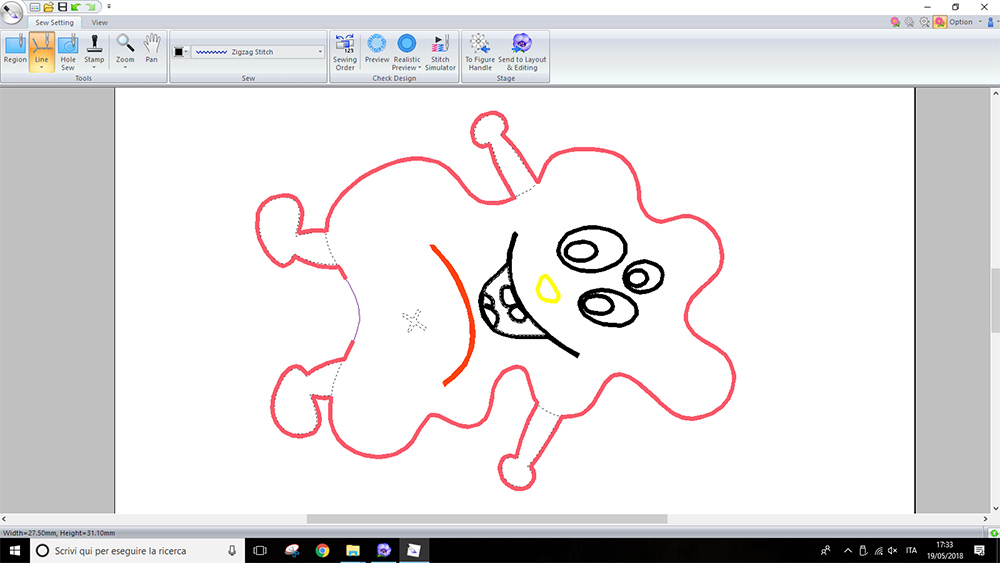Activate the Pan hand tool
Screen dimensions: 1000x563
coord(151,48)
